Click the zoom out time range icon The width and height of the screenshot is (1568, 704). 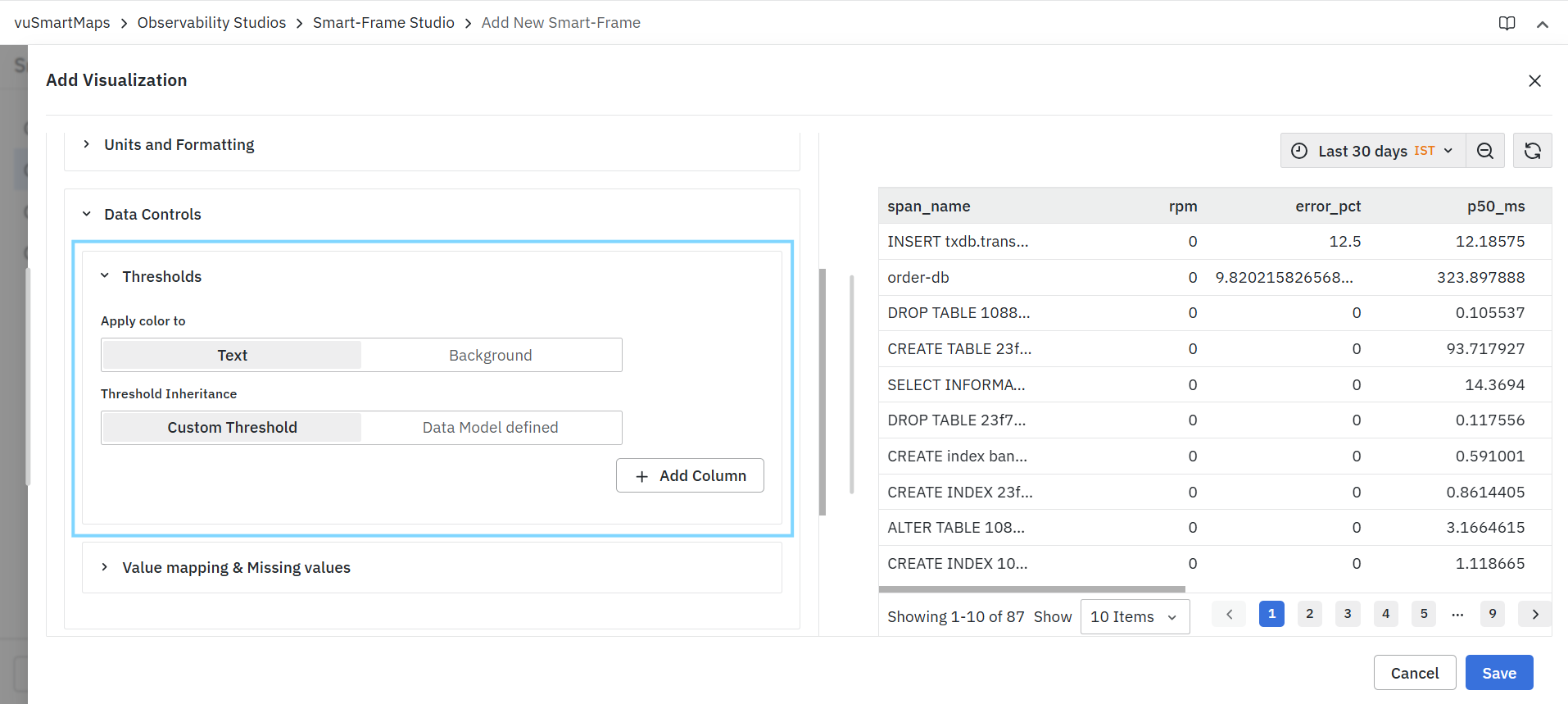click(1484, 151)
